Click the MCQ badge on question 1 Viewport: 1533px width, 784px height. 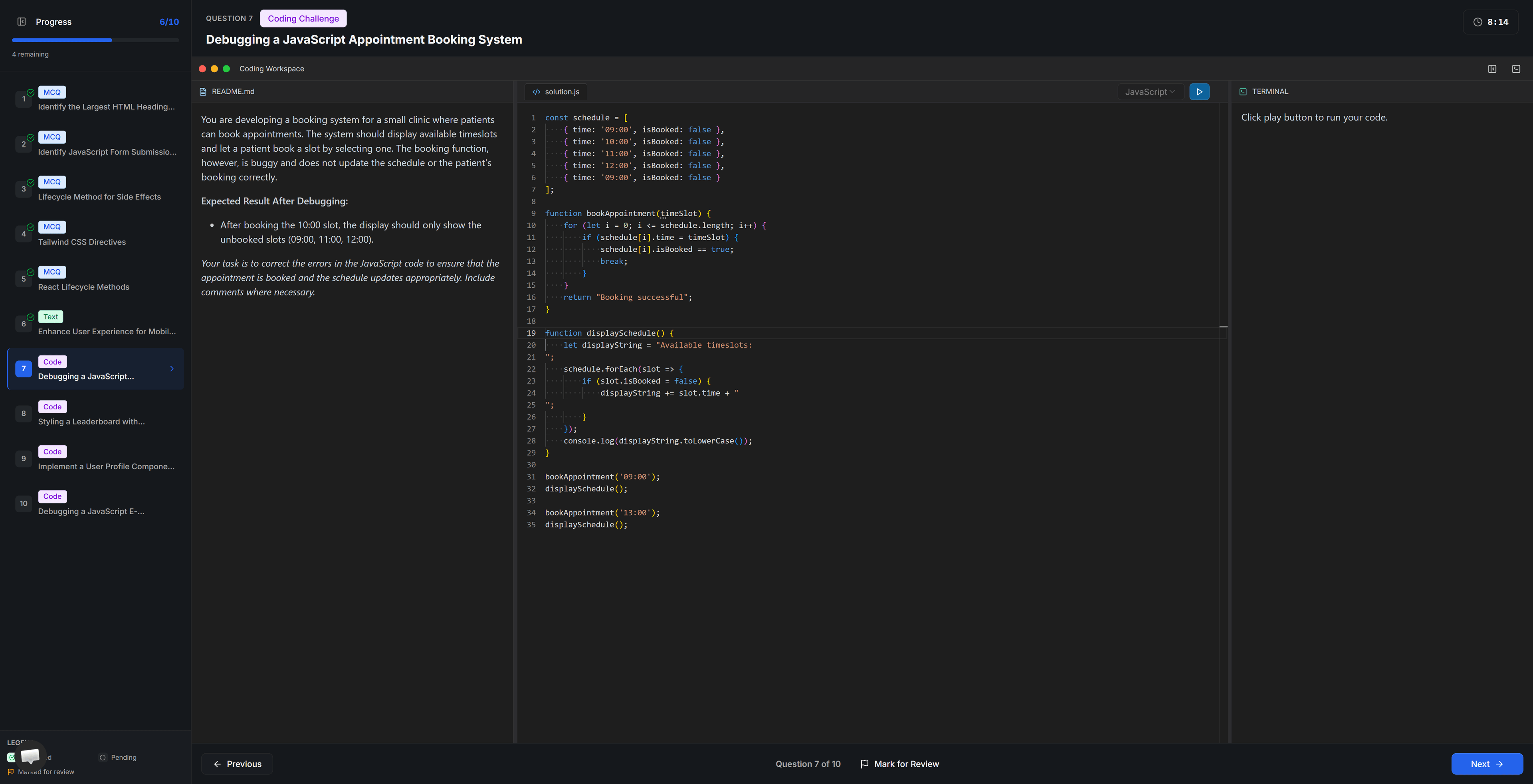pyautogui.click(x=52, y=92)
